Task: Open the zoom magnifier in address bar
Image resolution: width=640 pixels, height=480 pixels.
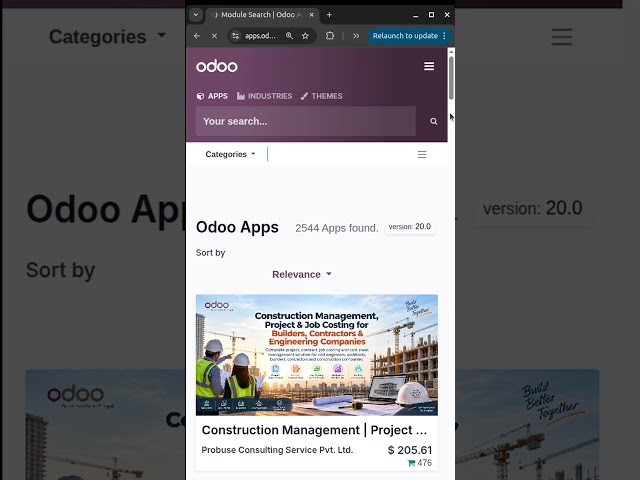Action: [x=289, y=36]
